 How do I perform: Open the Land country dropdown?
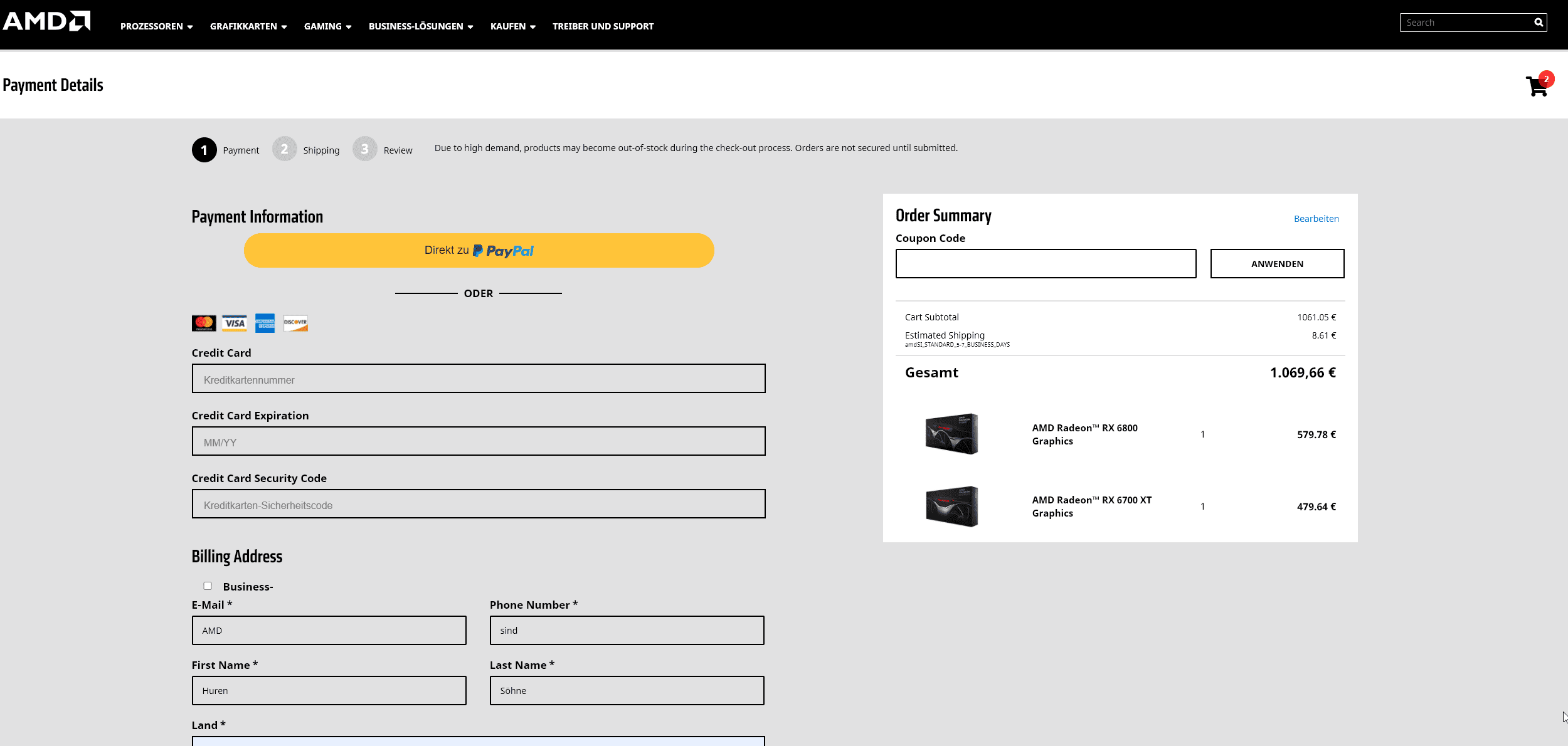pyautogui.click(x=479, y=741)
